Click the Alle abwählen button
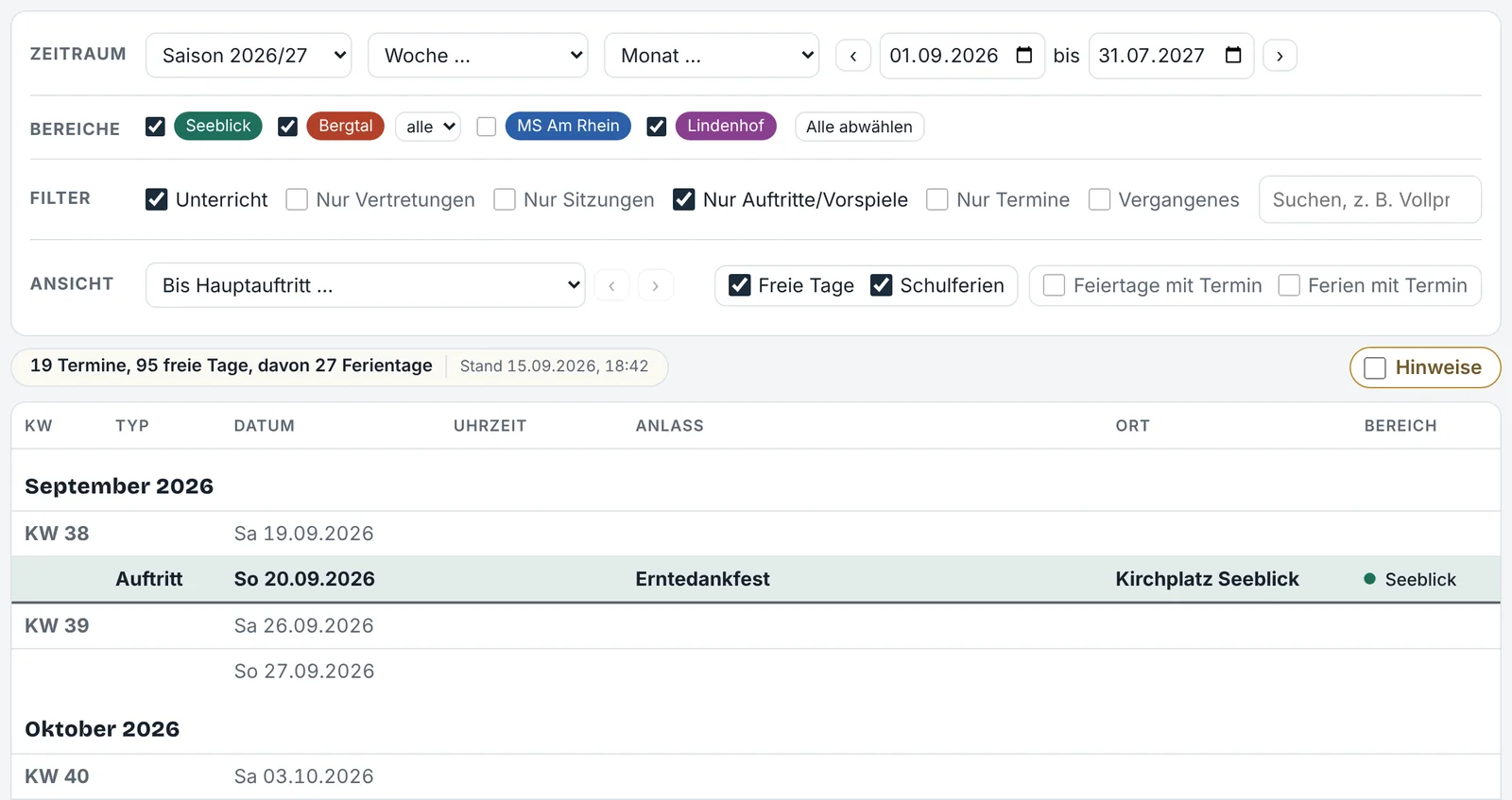 click(859, 127)
